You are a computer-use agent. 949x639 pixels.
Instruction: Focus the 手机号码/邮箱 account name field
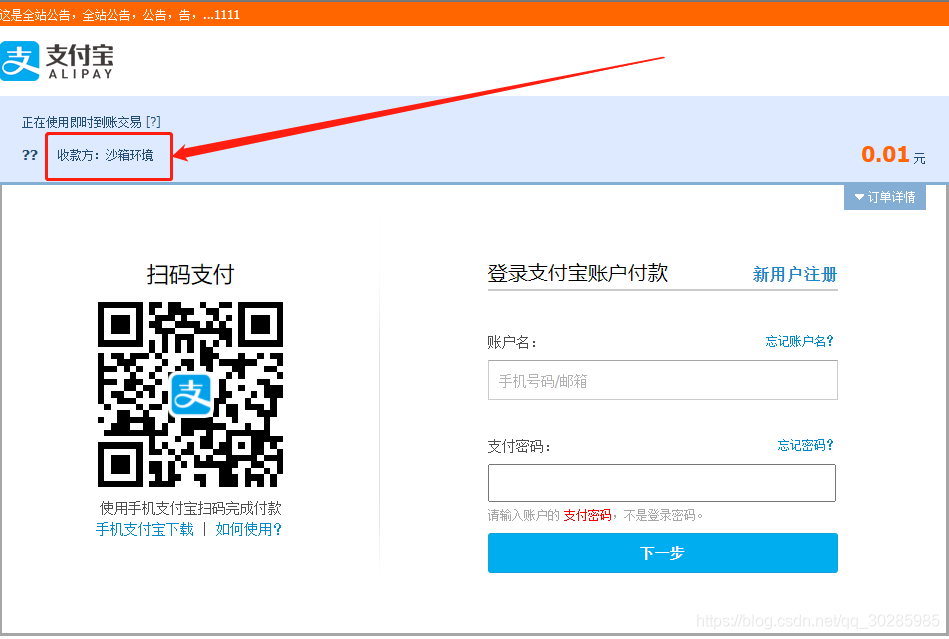[663, 380]
